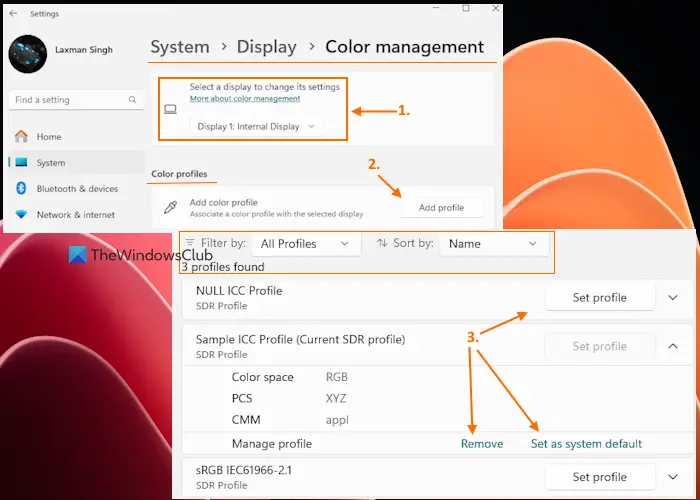Open Home in the sidebar
The height and width of the screenshot is (500, 700).
point(76,136)
